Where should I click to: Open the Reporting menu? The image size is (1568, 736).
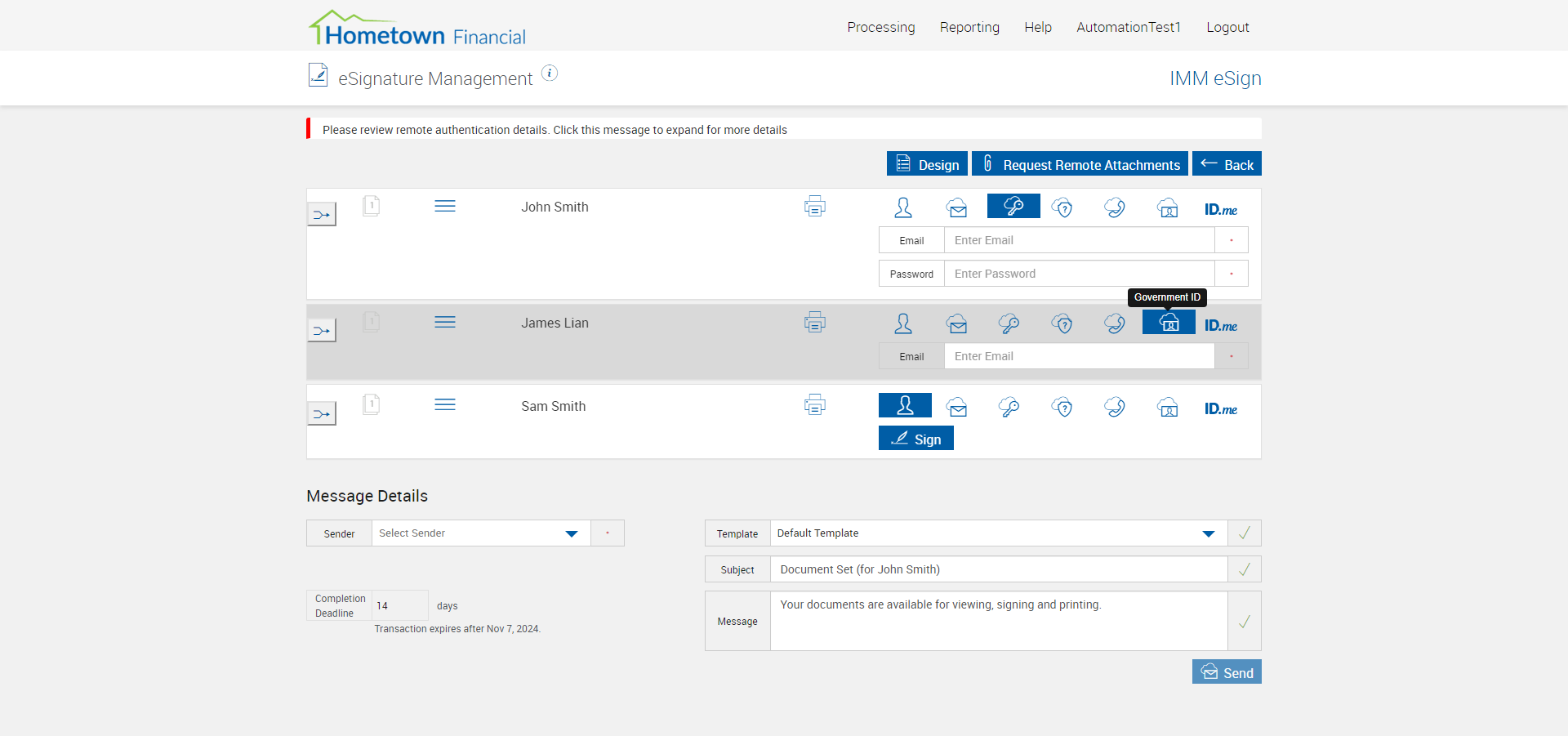[969, 27]
